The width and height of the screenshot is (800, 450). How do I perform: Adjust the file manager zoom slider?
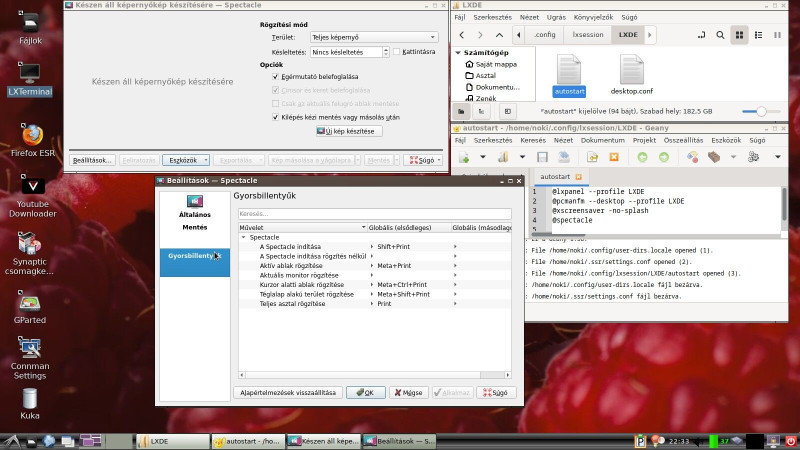click(761, 111)
